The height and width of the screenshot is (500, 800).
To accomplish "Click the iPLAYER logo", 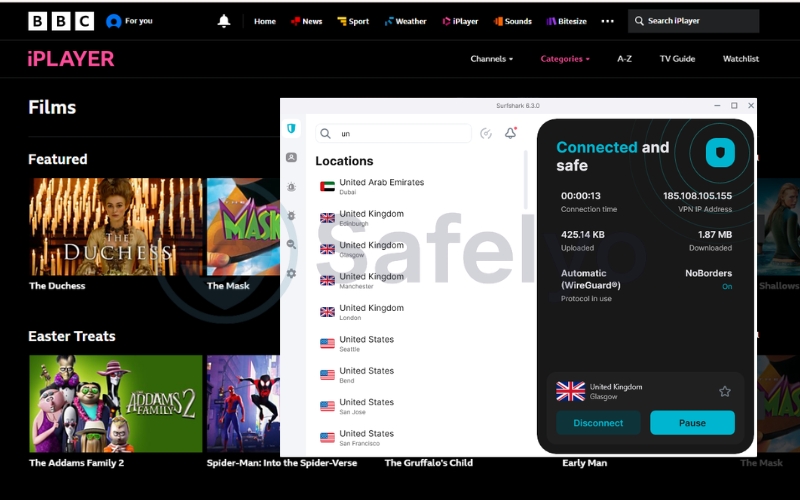I will click(71, 59).
